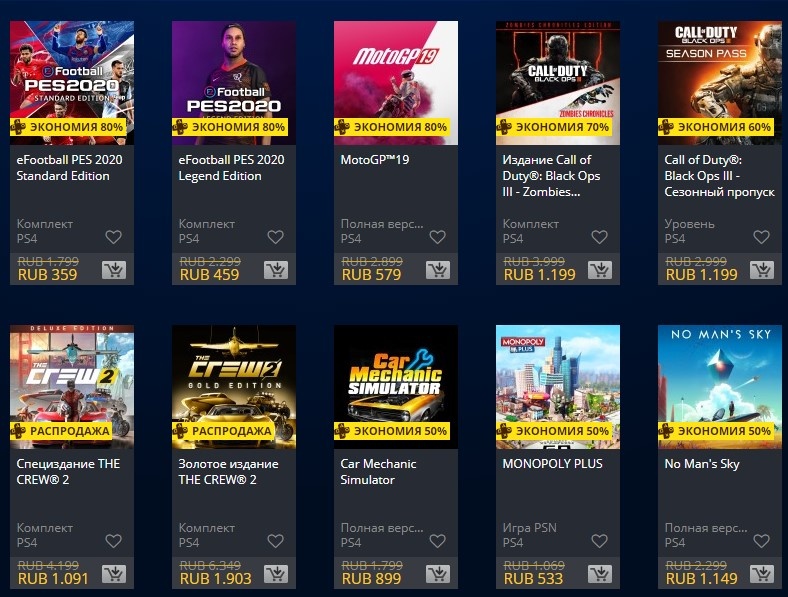Open THE CREW 2 Deluxe Edition cover
Screen dimensions: 788x597
[x=72, y=387]
